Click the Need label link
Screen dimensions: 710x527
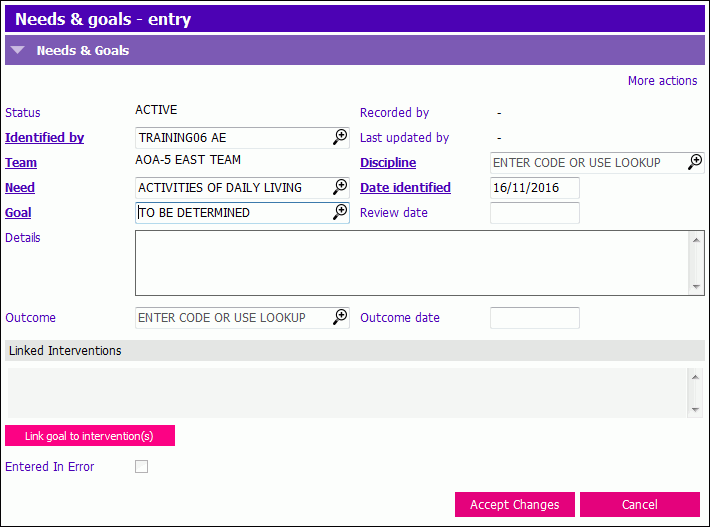pyautogui.click(x=20, y=187)
